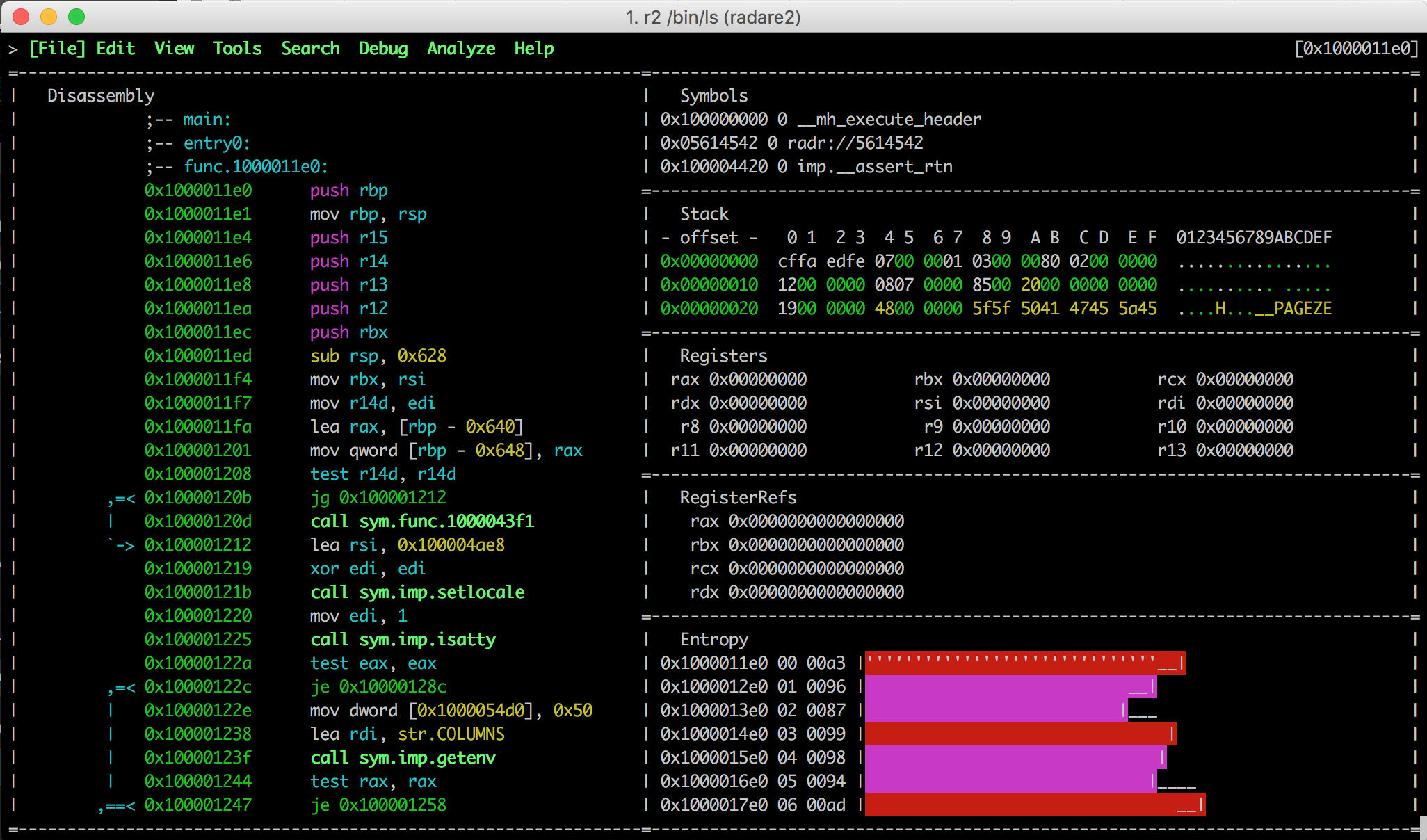Open the Tools menu
The image size is (1427, 840).
[237, 49]
